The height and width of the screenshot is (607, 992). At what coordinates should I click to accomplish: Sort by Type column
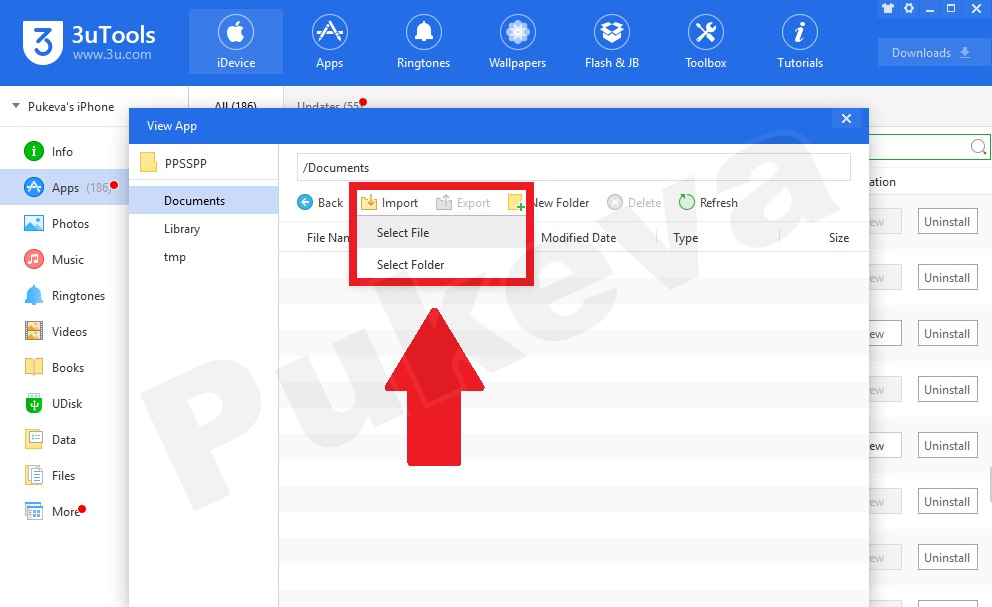[685, 237]
